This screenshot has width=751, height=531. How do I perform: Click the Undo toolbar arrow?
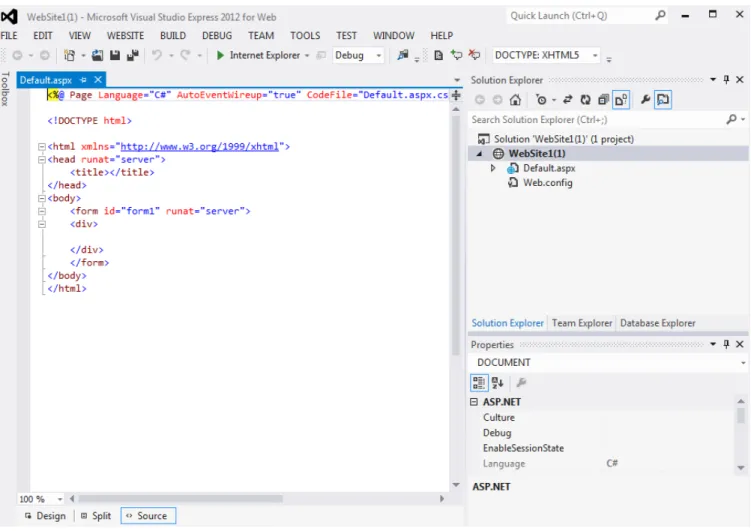tap(157, 56)
